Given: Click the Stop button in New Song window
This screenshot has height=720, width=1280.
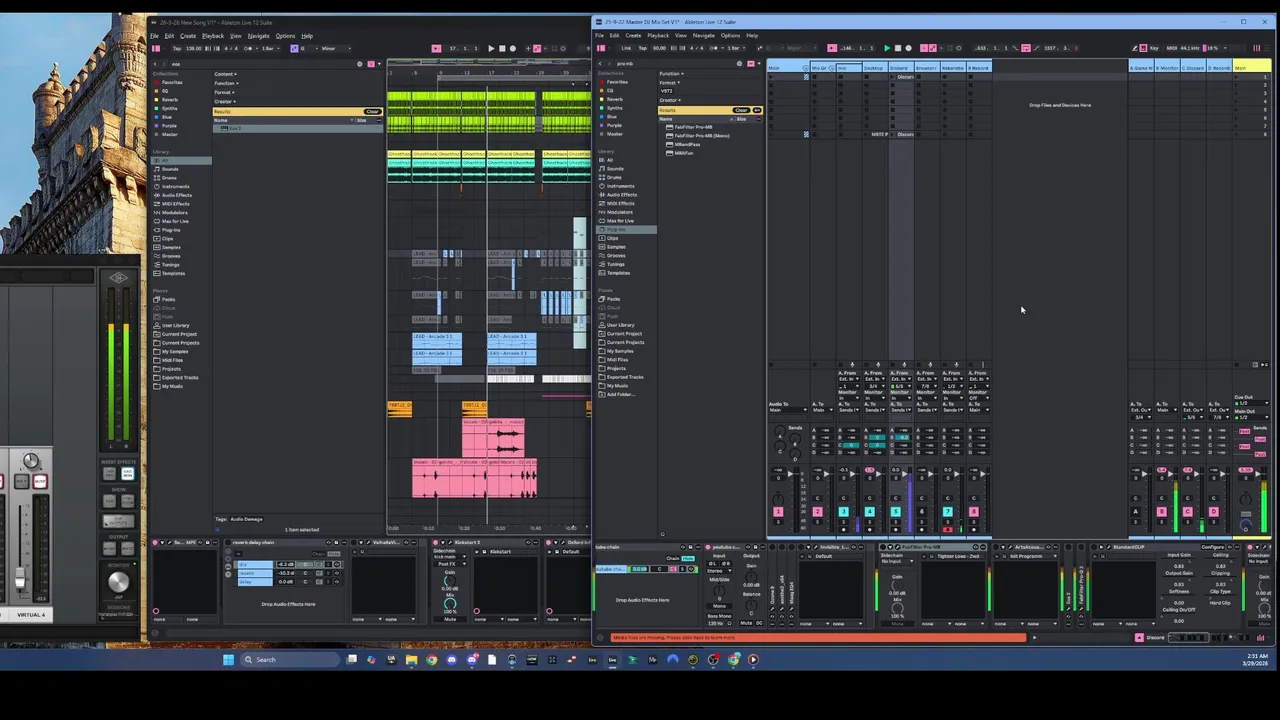Looking at the screenshot, I should click(x=501, y=48).
